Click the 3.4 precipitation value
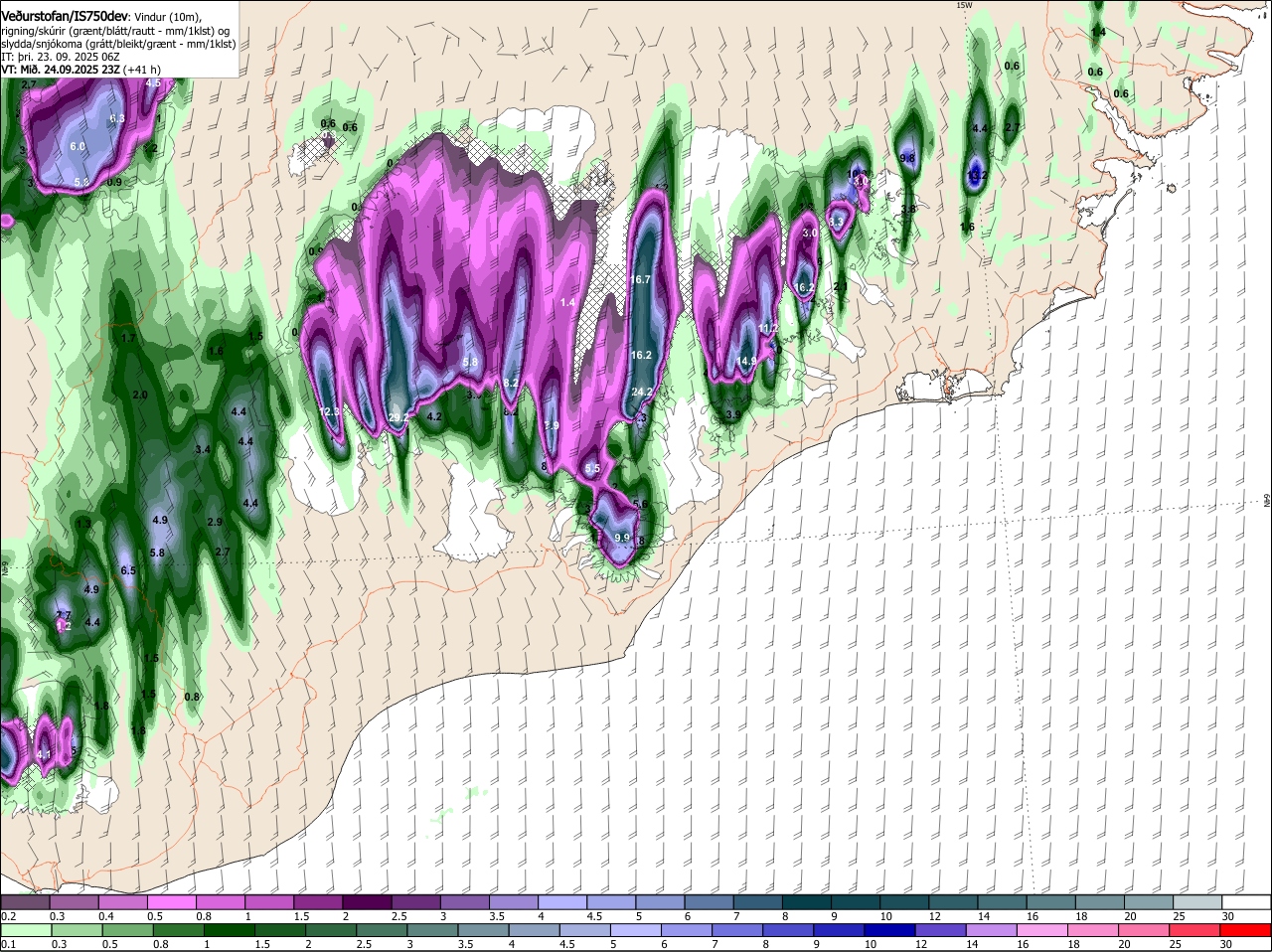Screen dimensions: 1272x952 pos(204,450)
